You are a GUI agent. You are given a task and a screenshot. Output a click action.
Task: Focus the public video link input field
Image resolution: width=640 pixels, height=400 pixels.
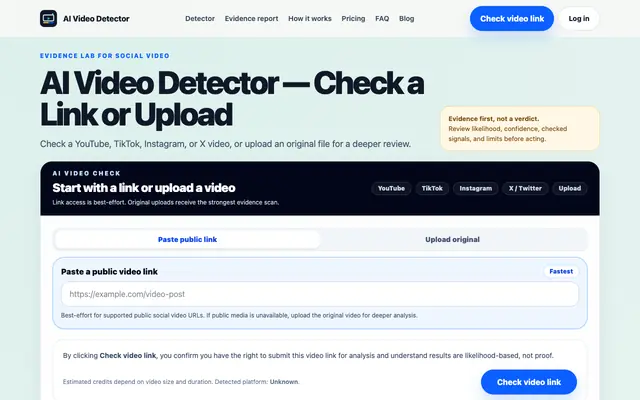pyautogui.click(x=320, y=294)
